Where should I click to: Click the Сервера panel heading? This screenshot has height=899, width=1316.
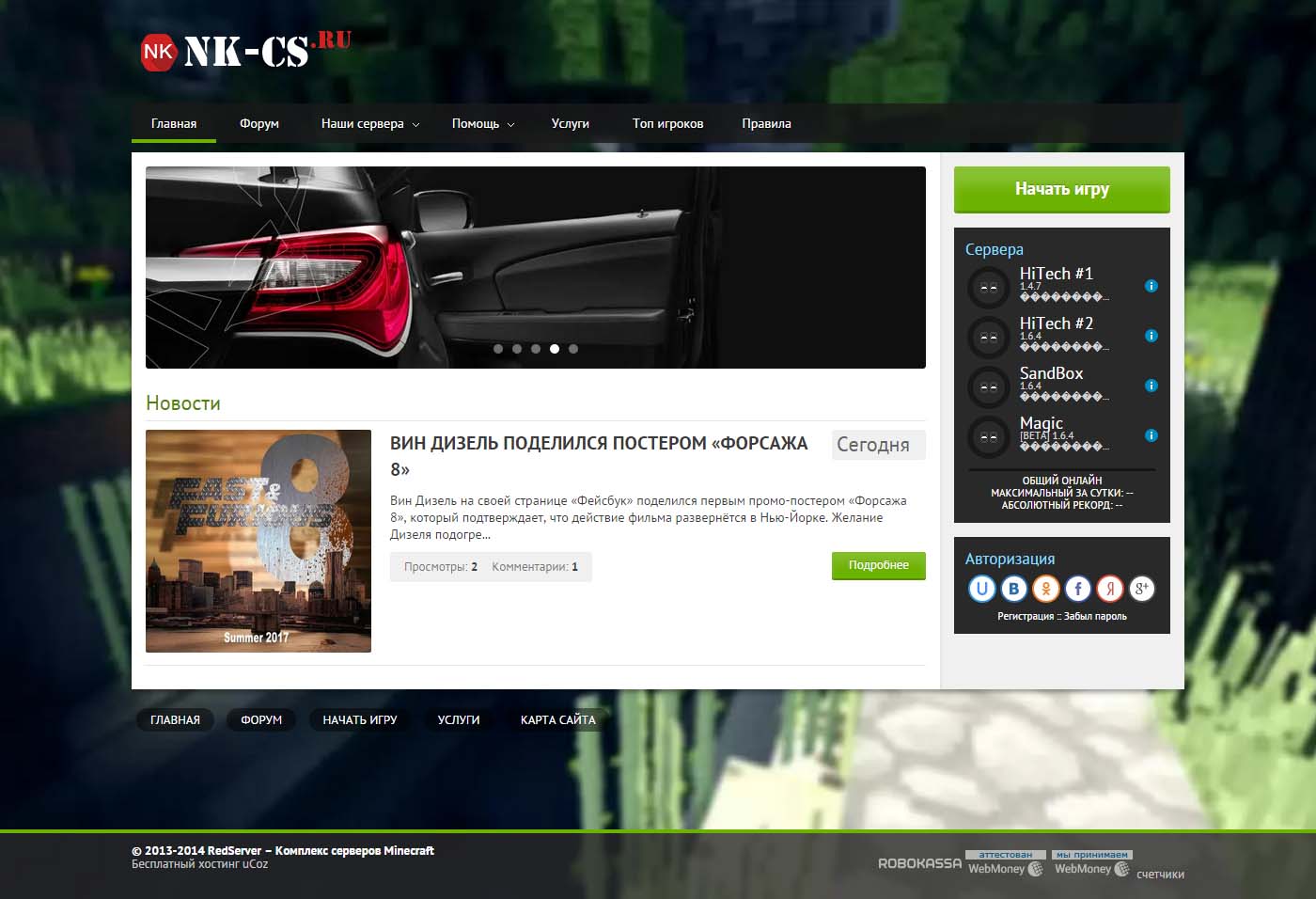pyautogui.click(x=995, y=249)
